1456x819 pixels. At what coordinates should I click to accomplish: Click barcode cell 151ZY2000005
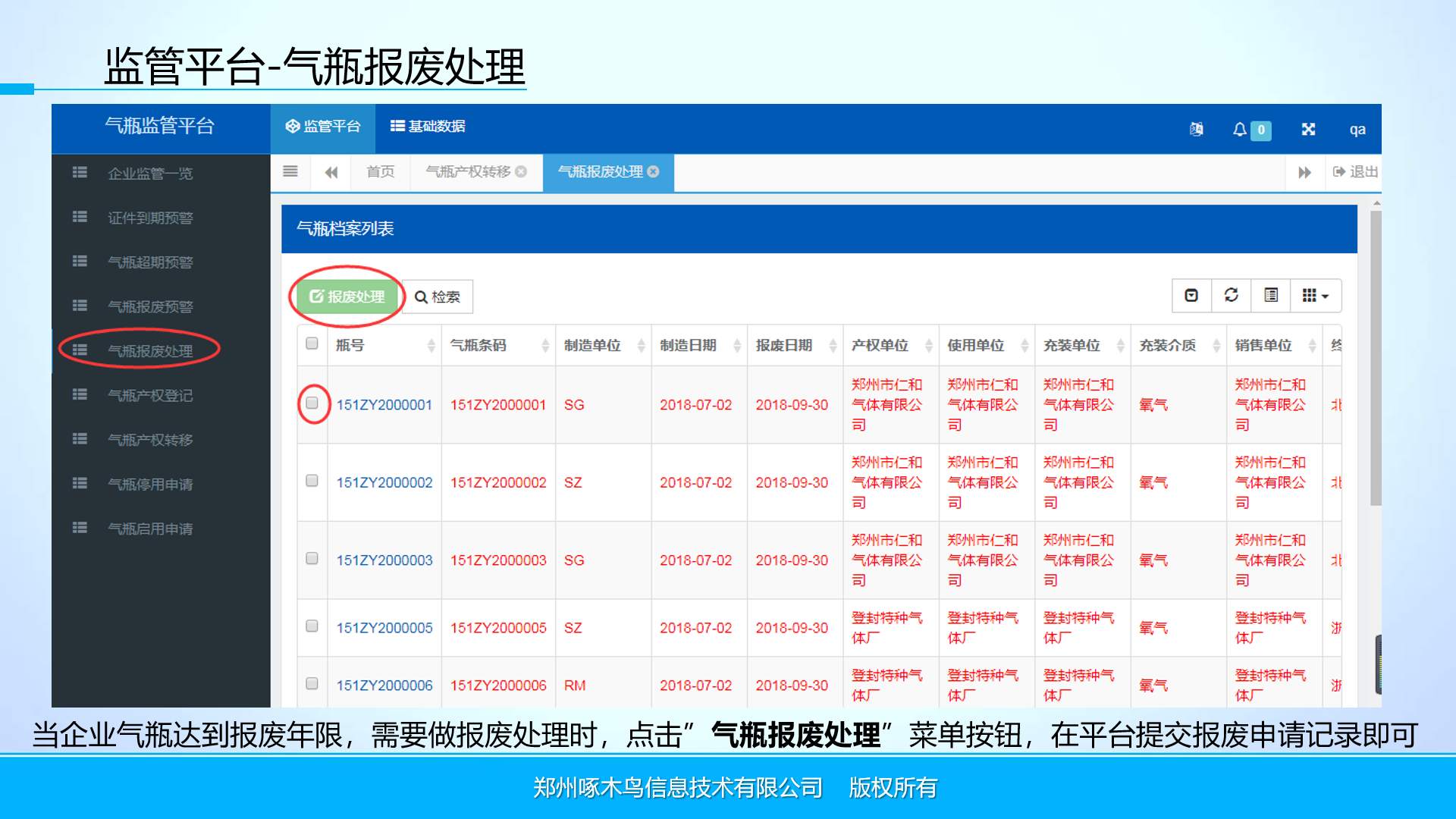498,628
